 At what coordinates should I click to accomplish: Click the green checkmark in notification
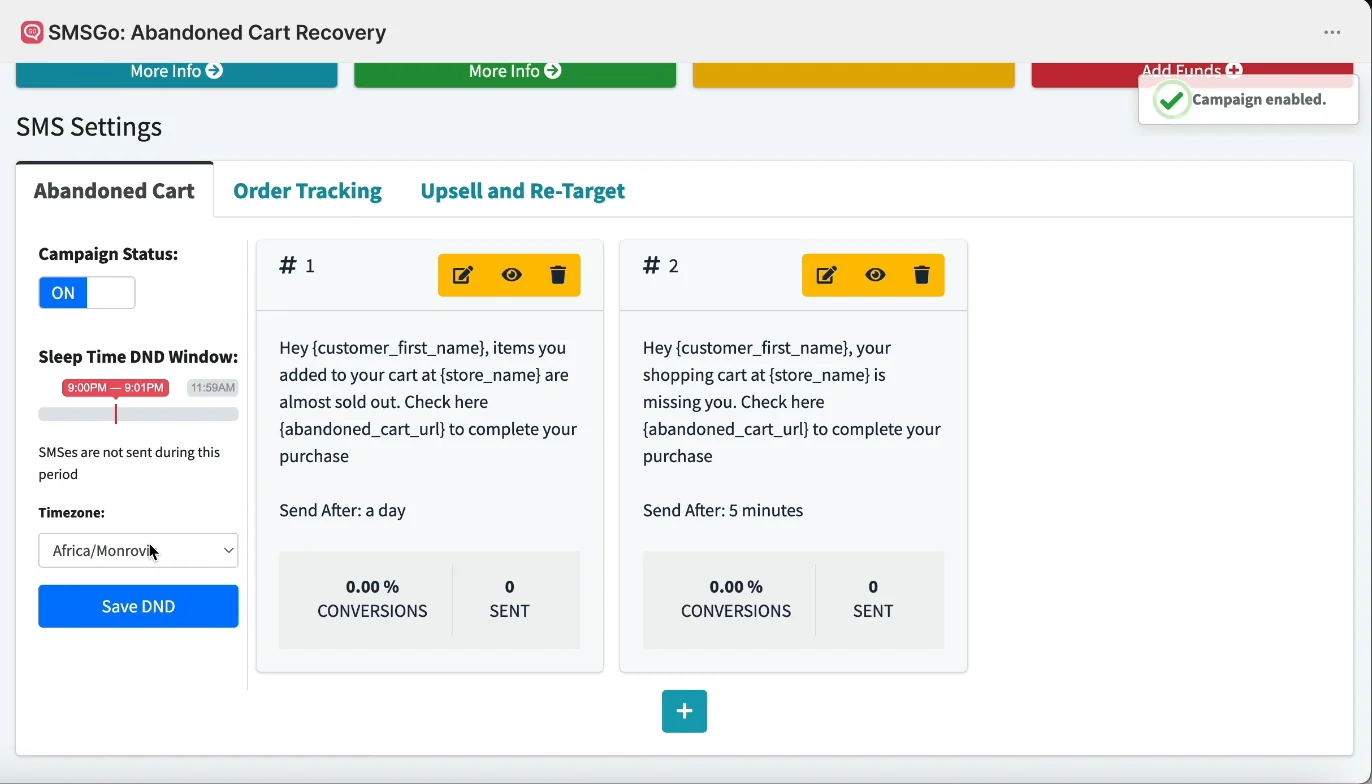[x=1171, y=100]
